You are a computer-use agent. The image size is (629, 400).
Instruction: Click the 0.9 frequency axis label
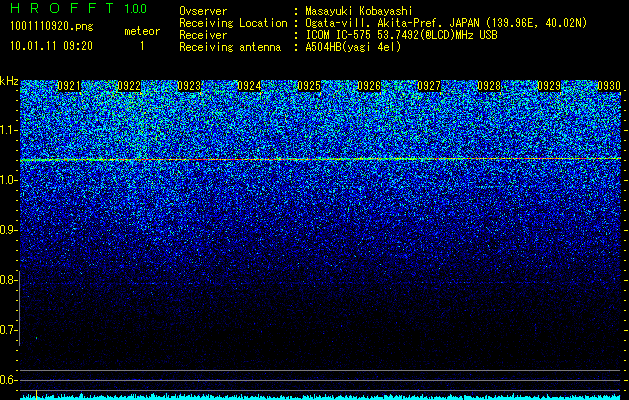8,230
